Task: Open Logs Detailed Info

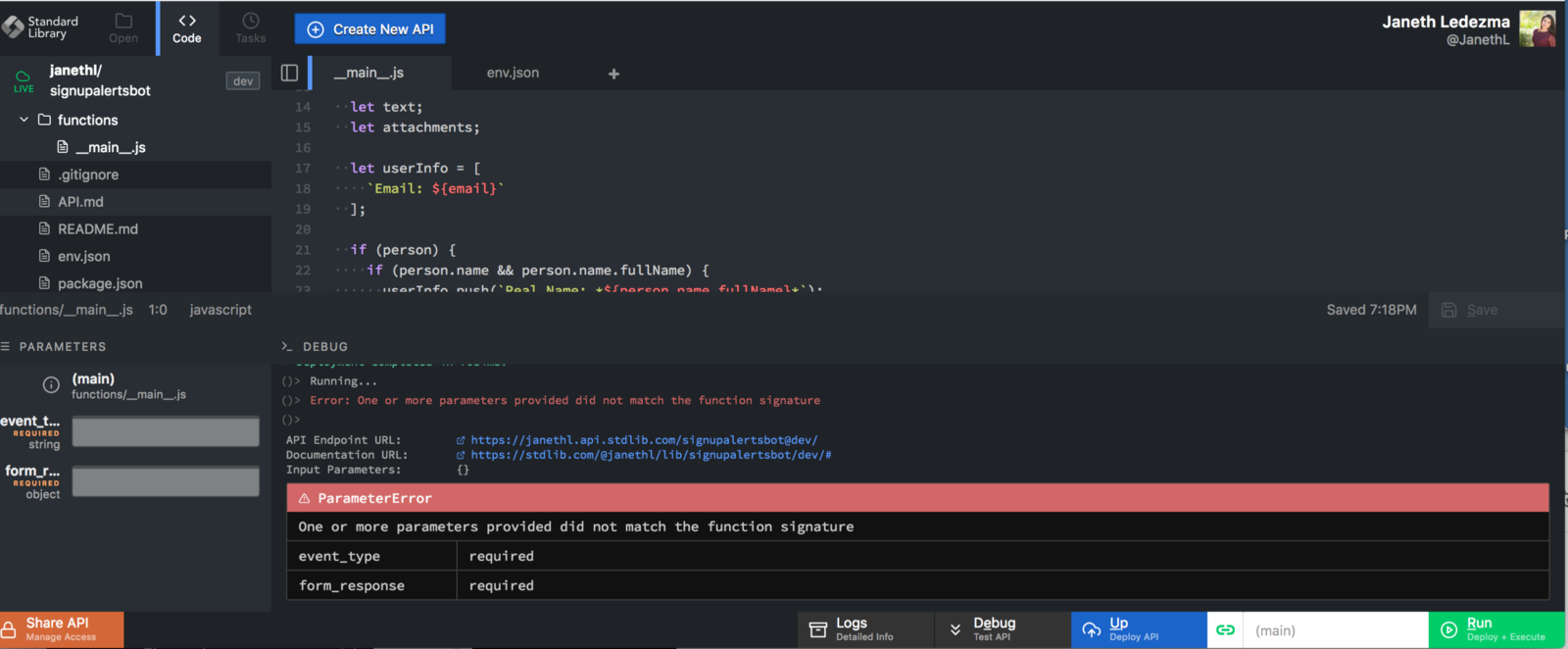Action: coord(864,629)
